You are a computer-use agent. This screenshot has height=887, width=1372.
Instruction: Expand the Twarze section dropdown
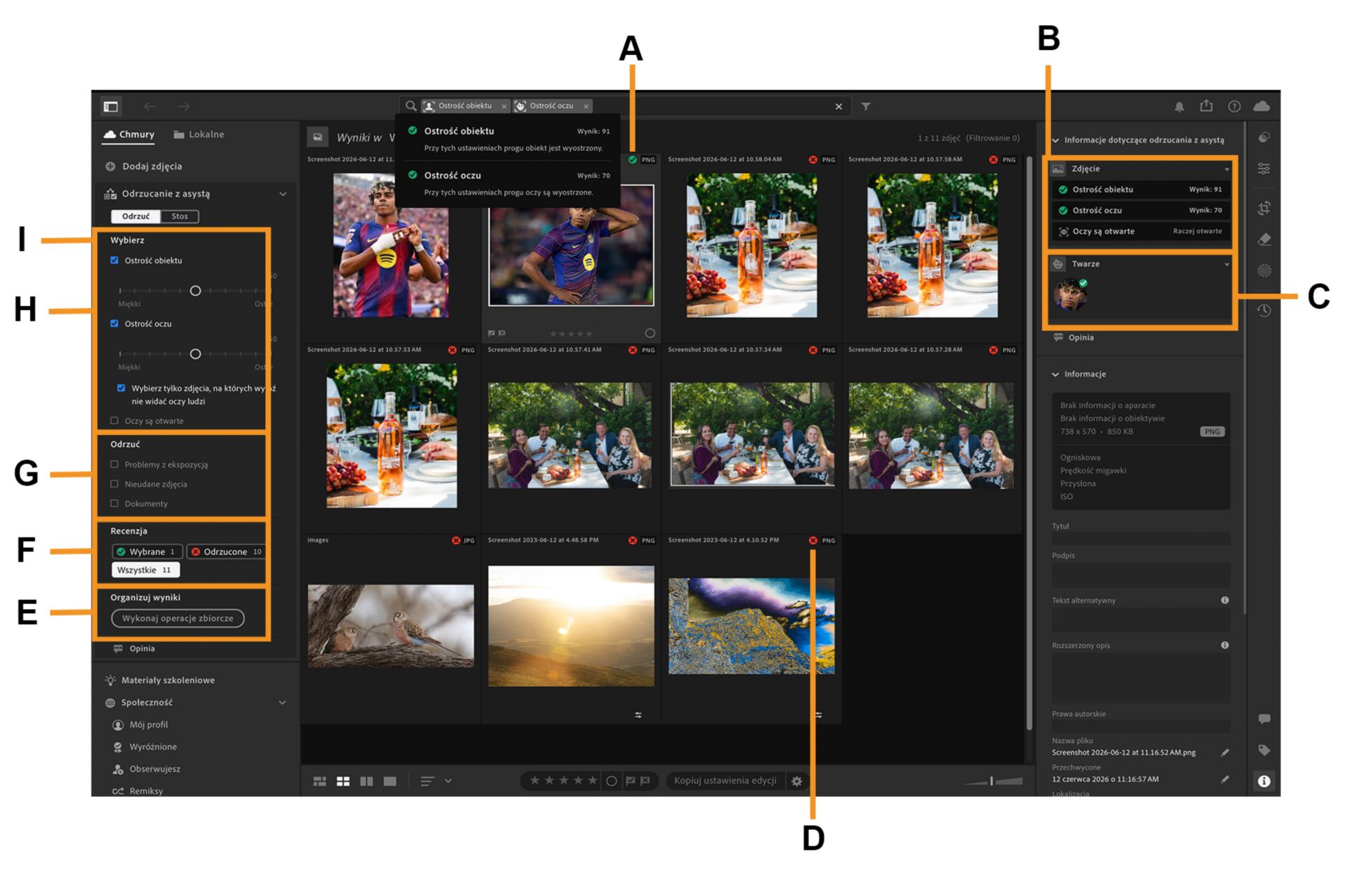tap(1227, 264)
